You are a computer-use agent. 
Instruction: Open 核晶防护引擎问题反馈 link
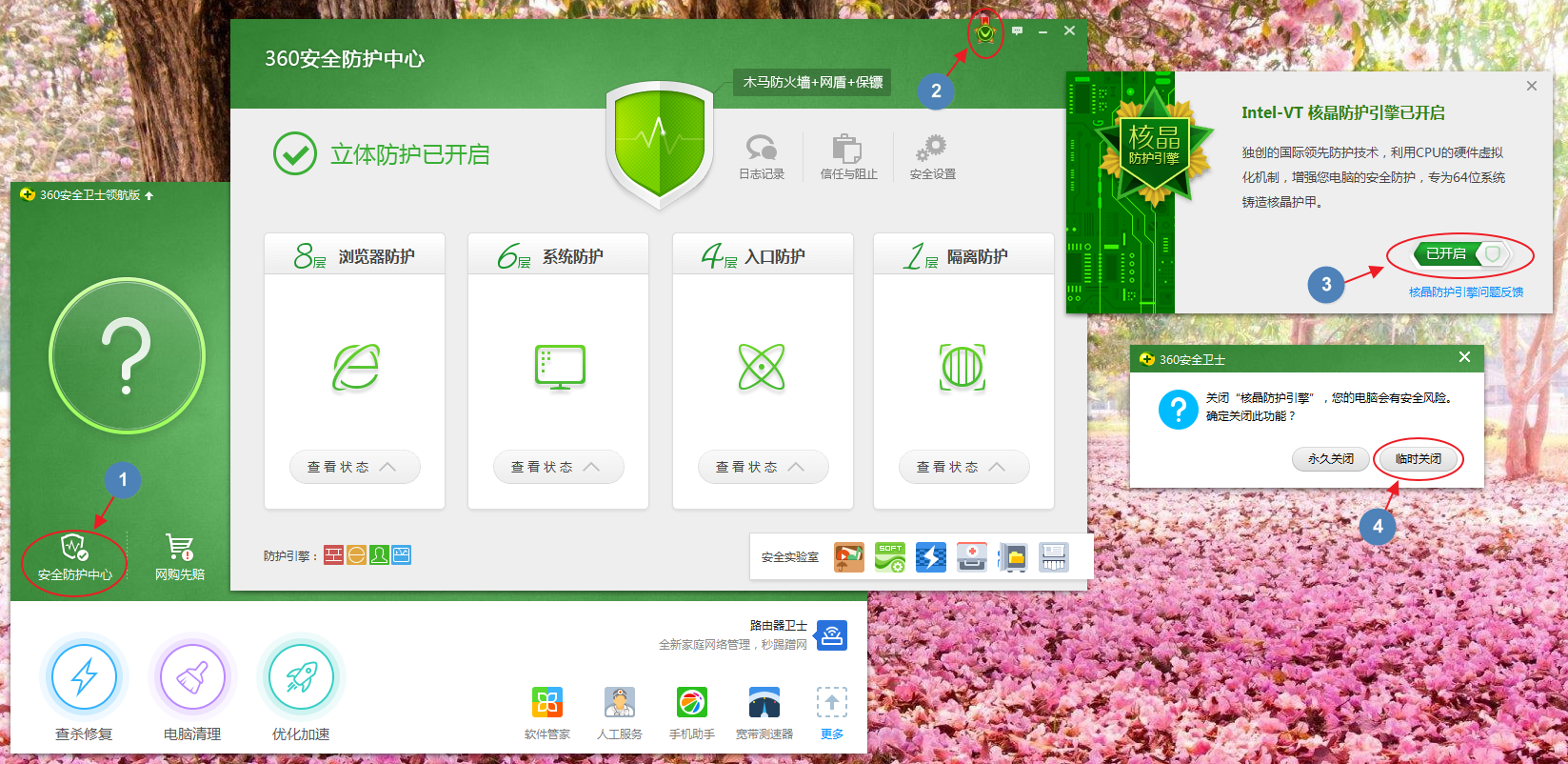(1465, 292)
